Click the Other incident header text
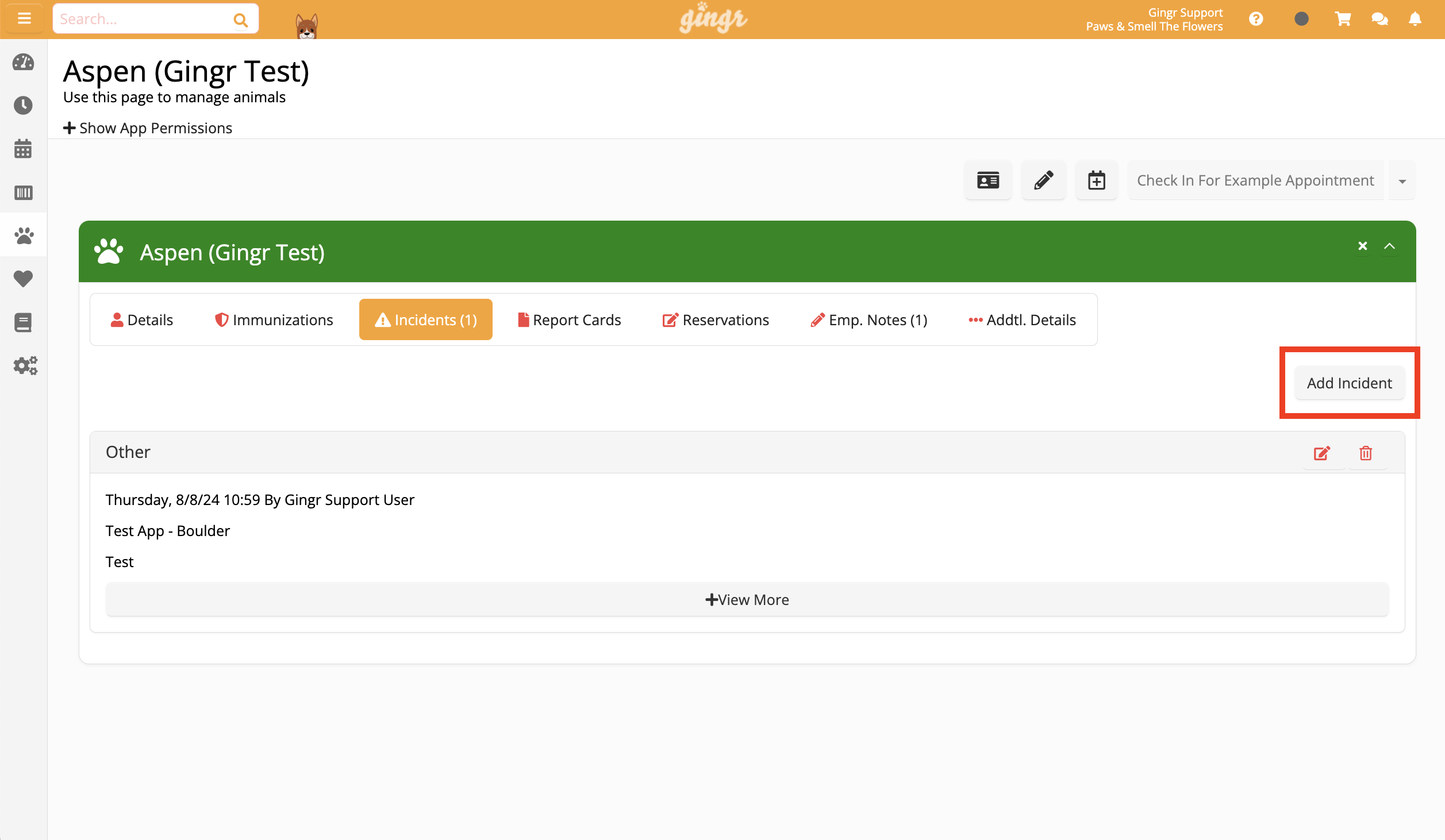The width and height of the screenshot is (1445, 840). 128,452
